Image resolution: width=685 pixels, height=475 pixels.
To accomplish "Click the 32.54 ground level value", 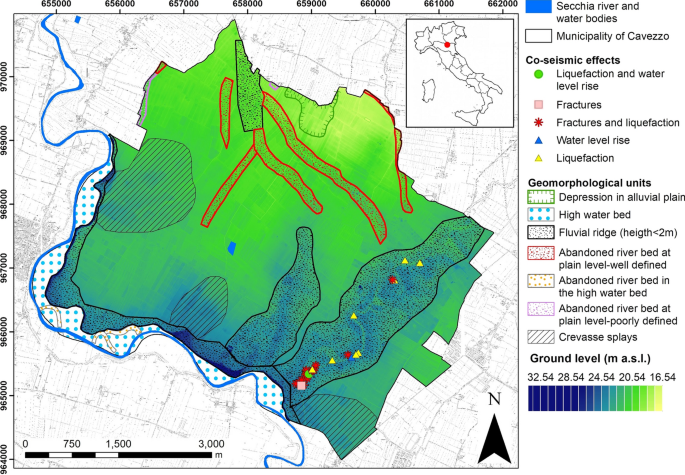I will (x=542, y=377).
